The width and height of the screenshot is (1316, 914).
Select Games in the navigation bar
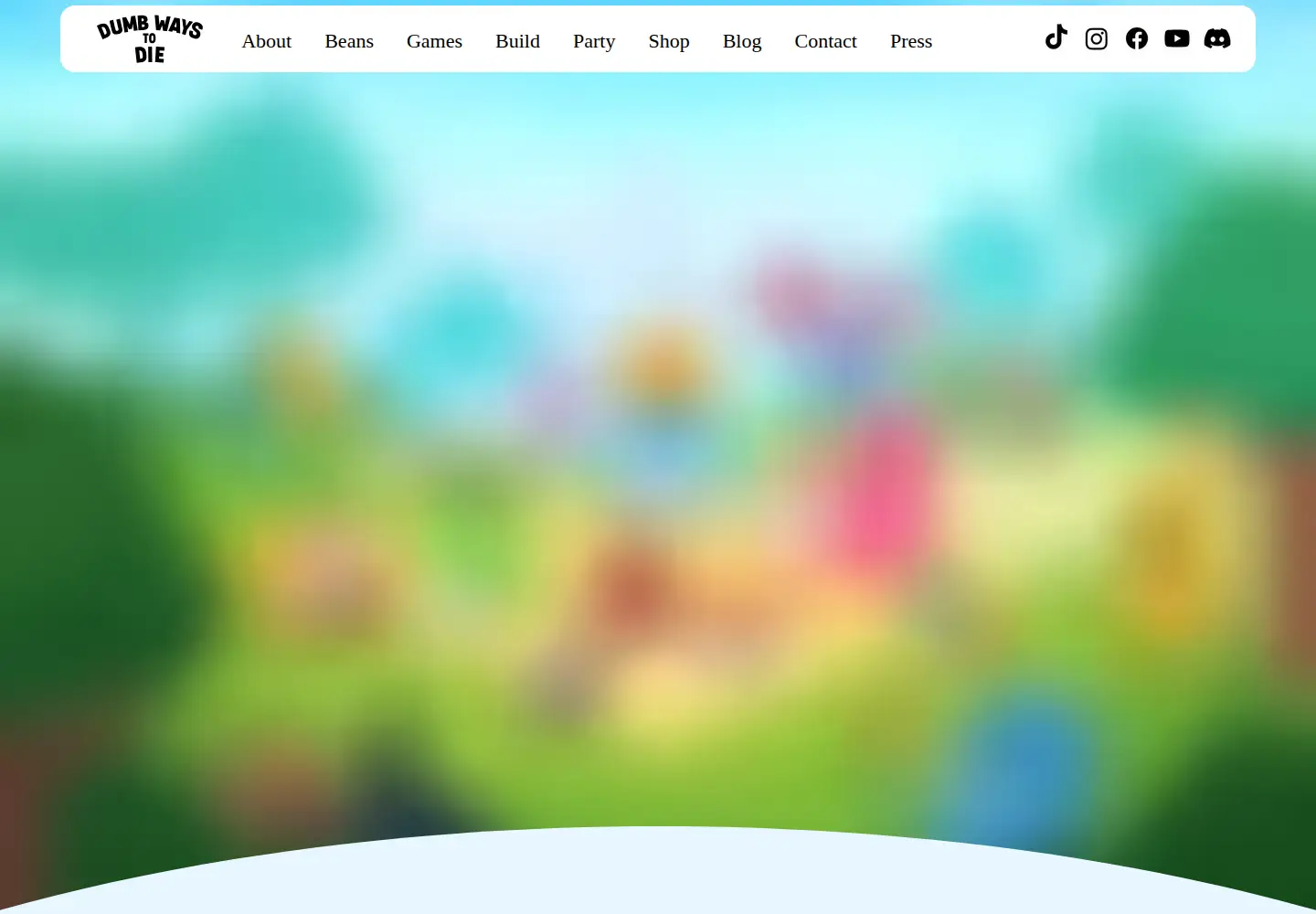click(x=434, y=41)
